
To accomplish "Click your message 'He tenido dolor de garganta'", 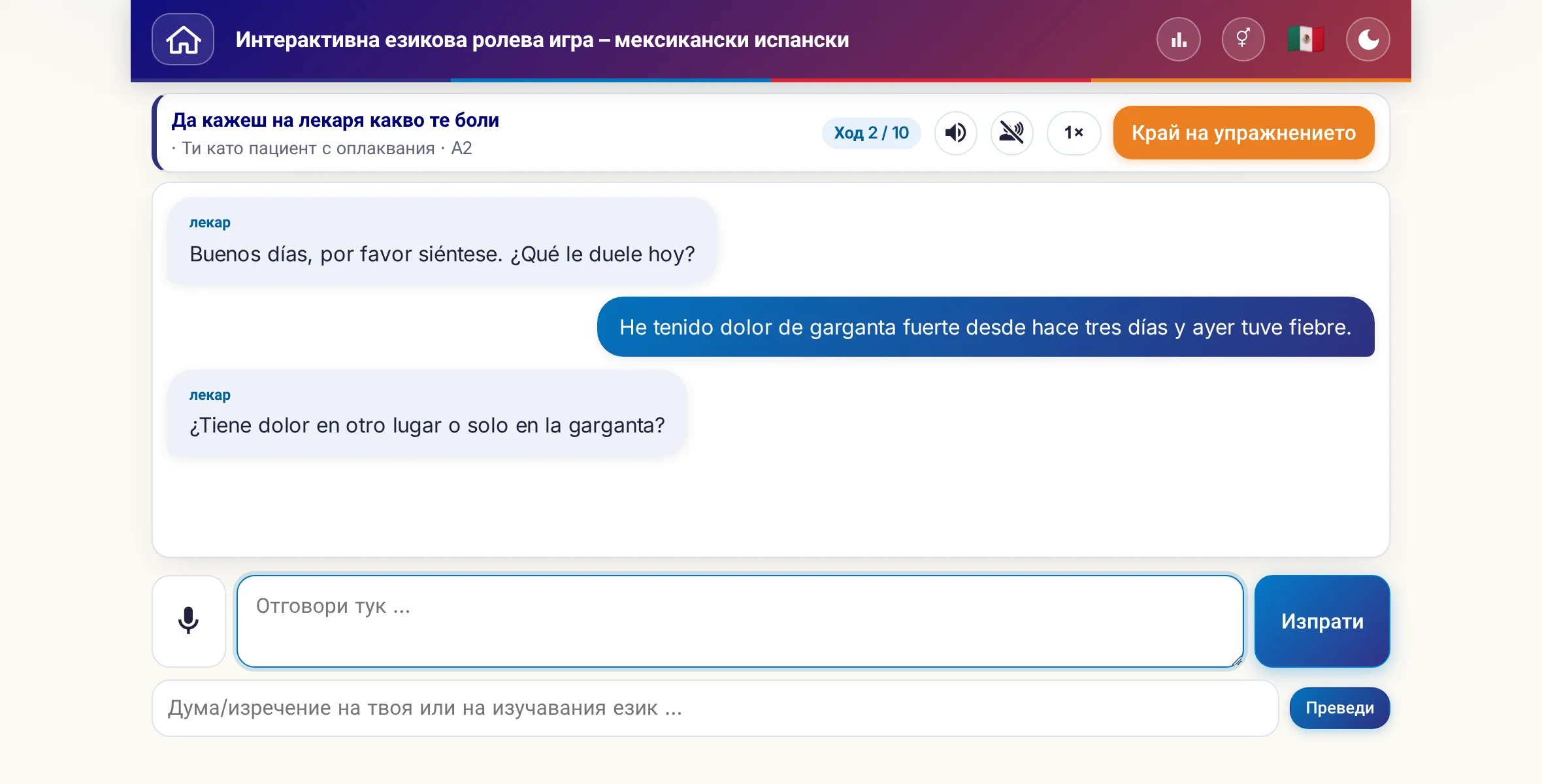I will [x=985, y=327].
